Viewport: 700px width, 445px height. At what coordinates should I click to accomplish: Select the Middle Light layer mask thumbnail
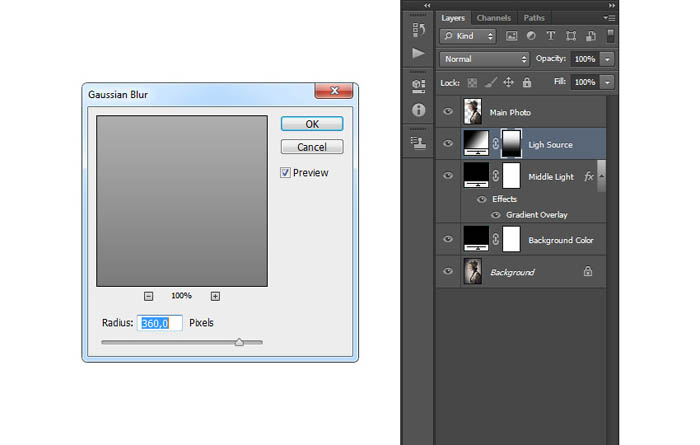(x=511, y=175)
